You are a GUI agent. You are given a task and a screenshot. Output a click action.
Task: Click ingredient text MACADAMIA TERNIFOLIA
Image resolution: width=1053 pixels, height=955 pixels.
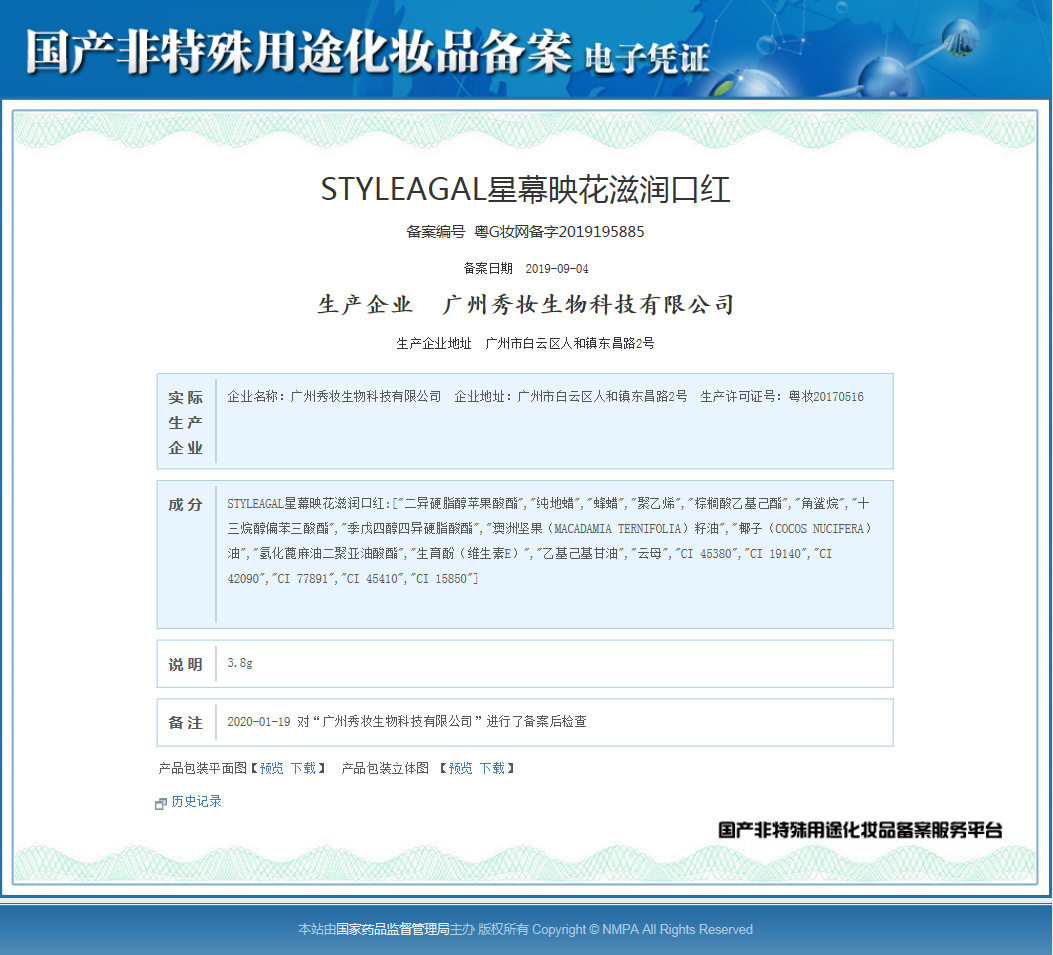(x=617, y=529)
